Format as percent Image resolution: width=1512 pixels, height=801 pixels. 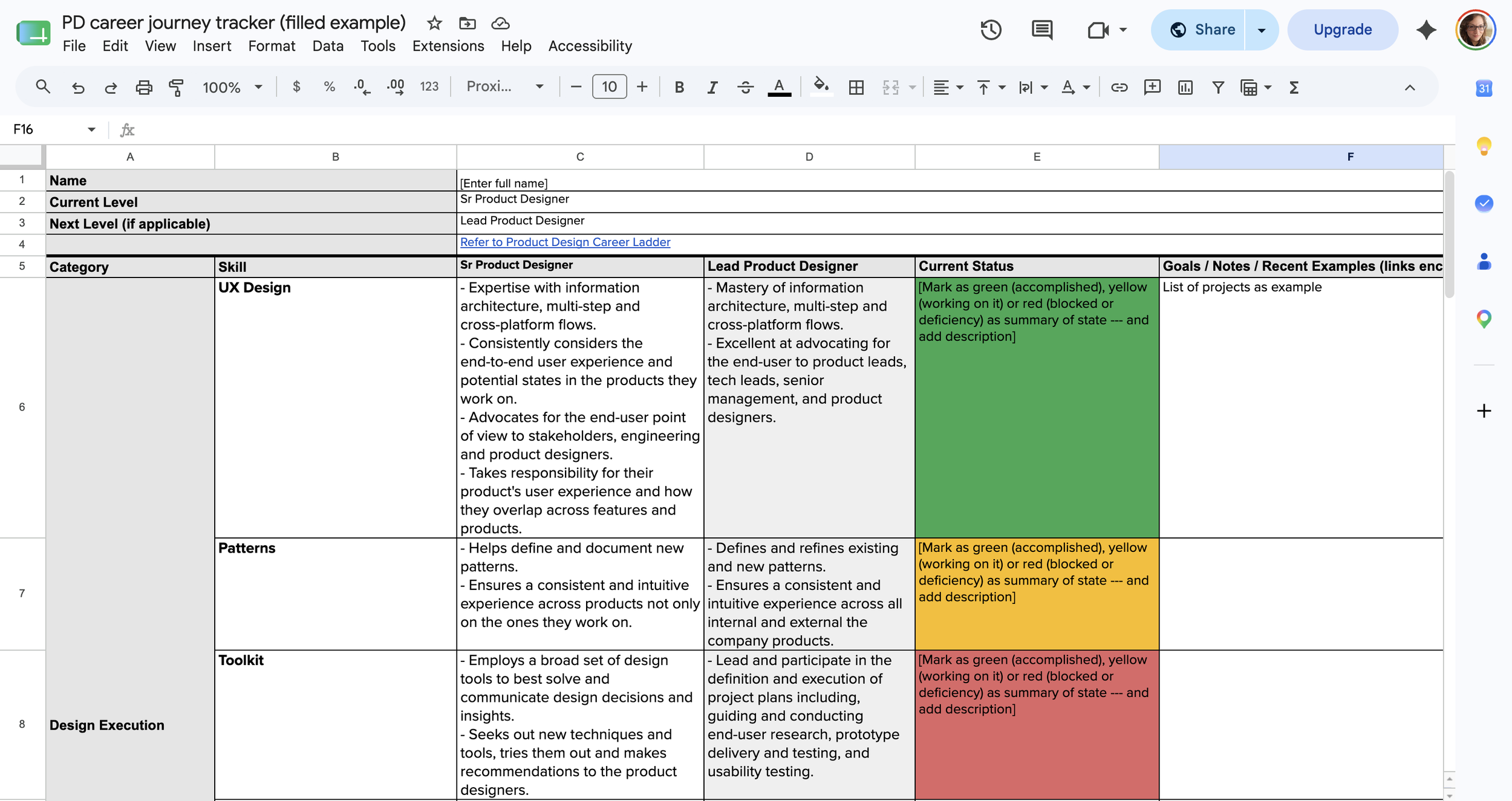coord(329,87)
